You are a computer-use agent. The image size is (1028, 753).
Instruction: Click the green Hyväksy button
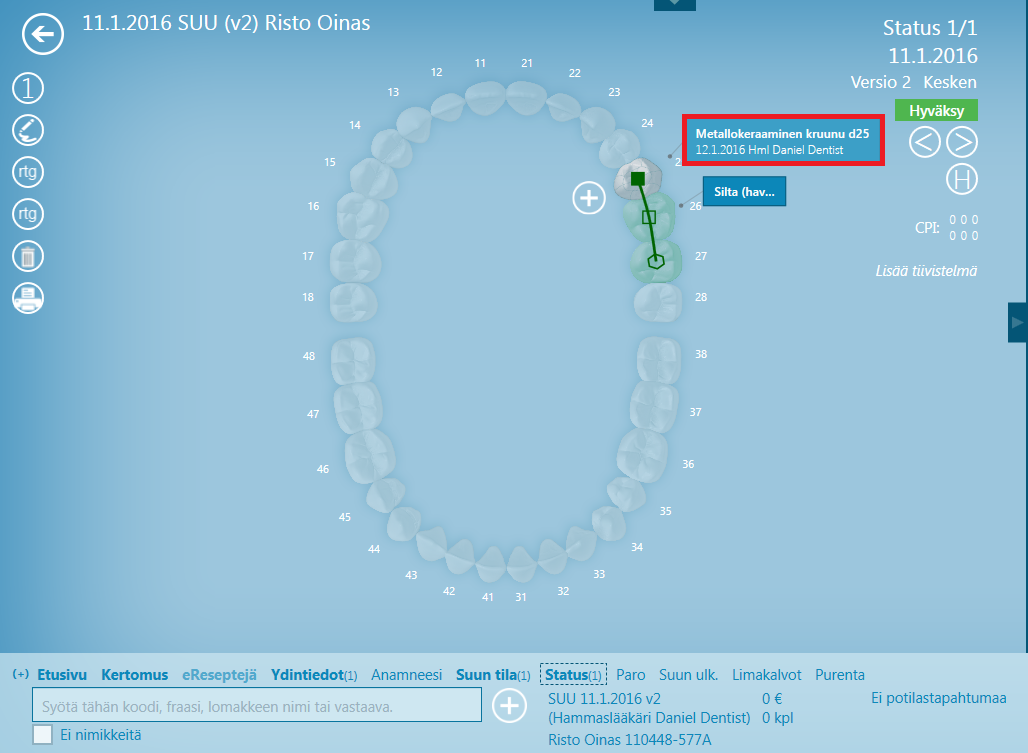(x=936, y=110)
